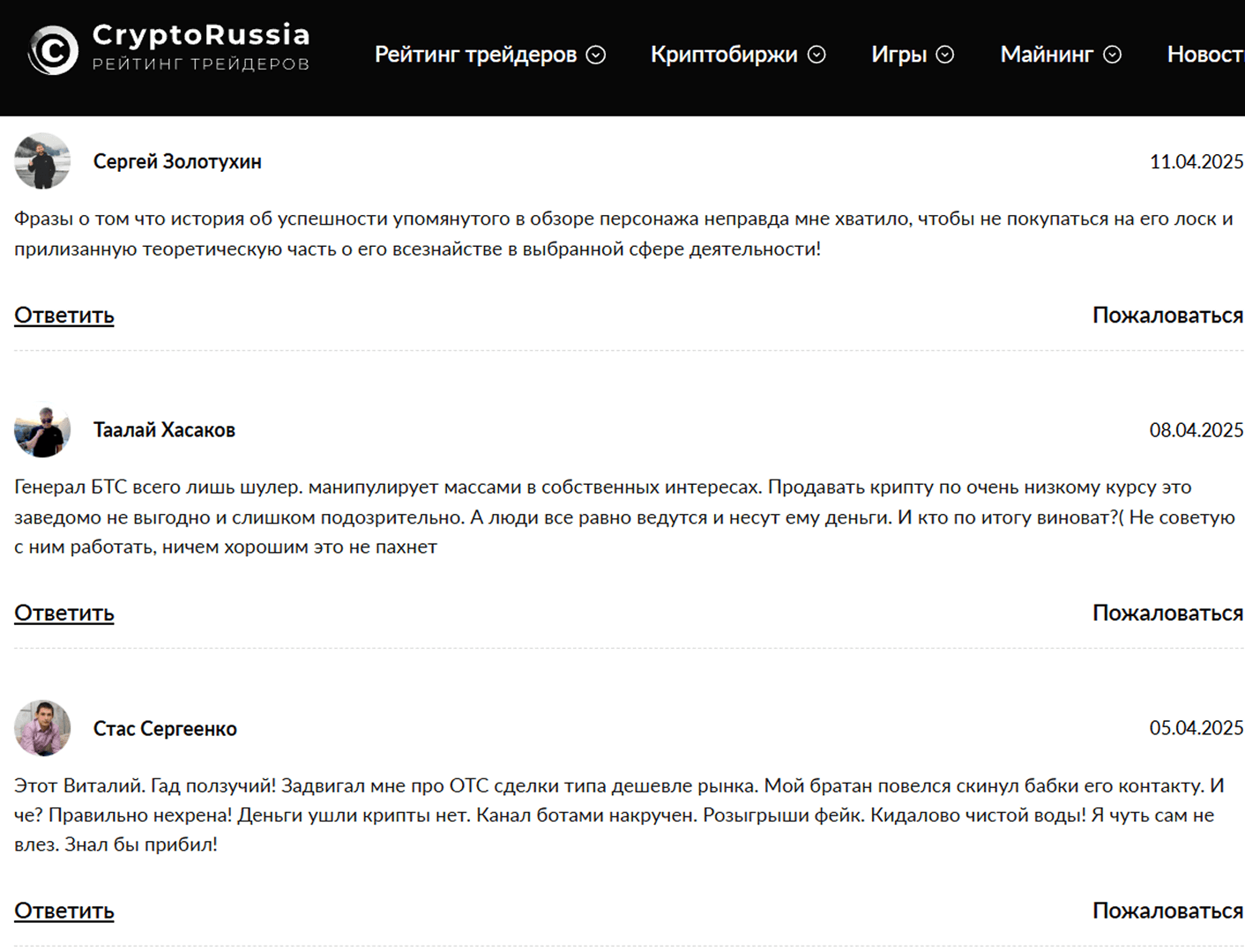The width and height of the screenshot is (1245, 952).
Task: Click Стас Сергеенко's avatar image
Action: click(x=42, y=728)
